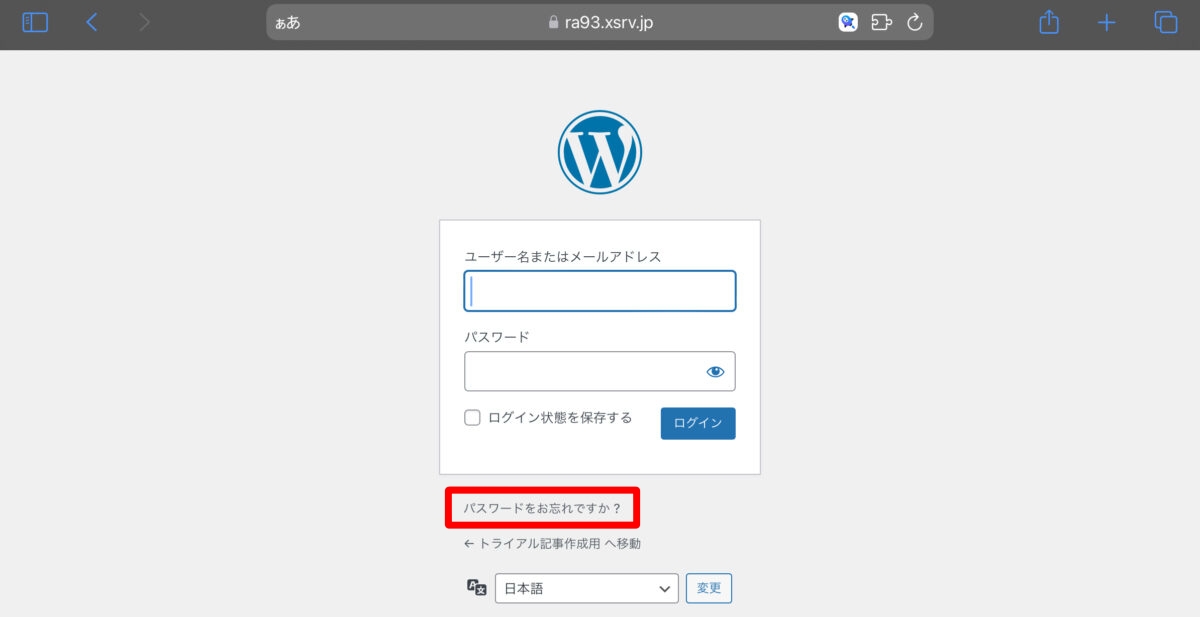The height and width of the screenshot is (617, 1200).
Task: Open the パスワードをお忘れですか？ link
Action: coord(542,509)
